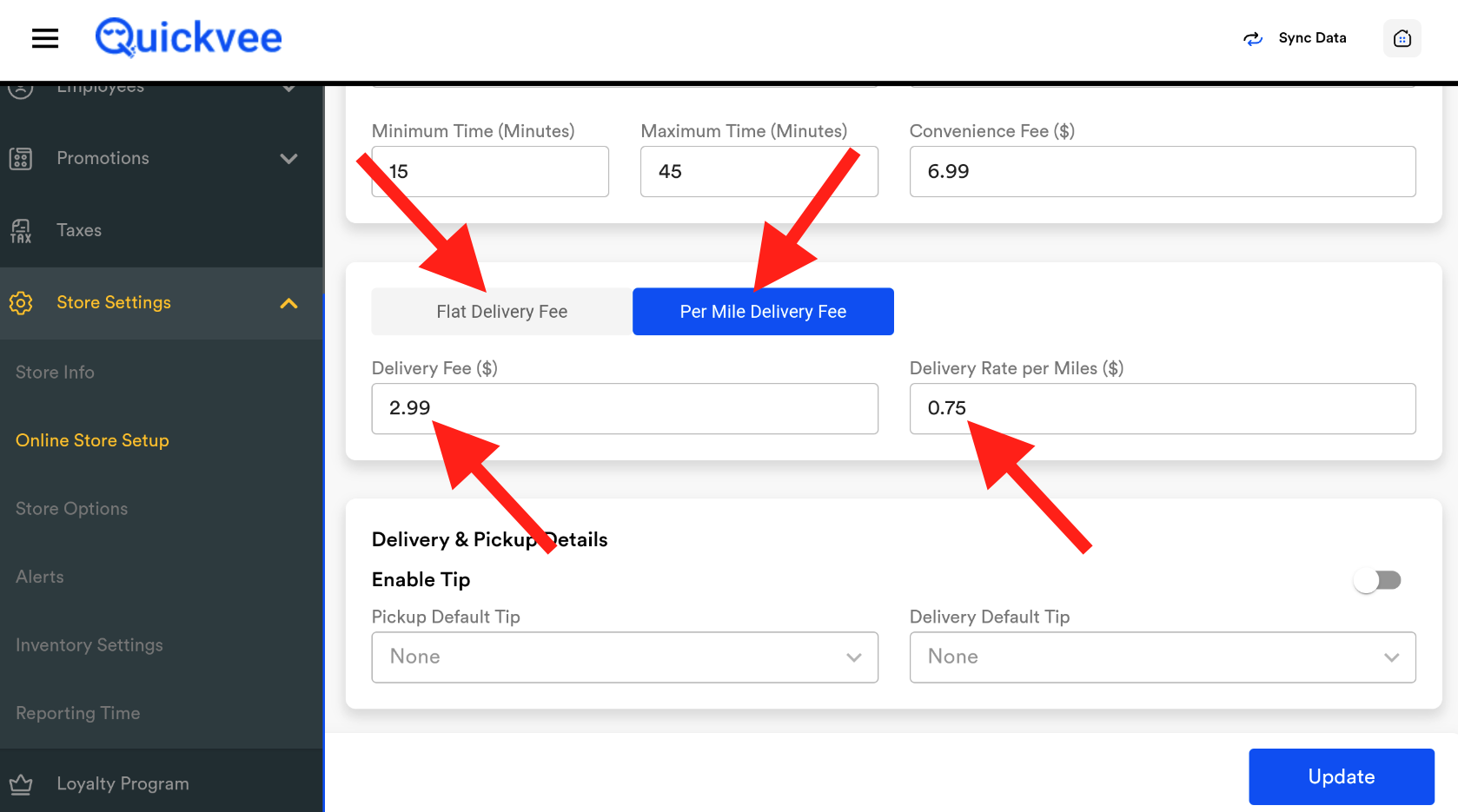1458x812 pixels.
Task: Click the Convenience Fee input field
Action: (1162, 172)
